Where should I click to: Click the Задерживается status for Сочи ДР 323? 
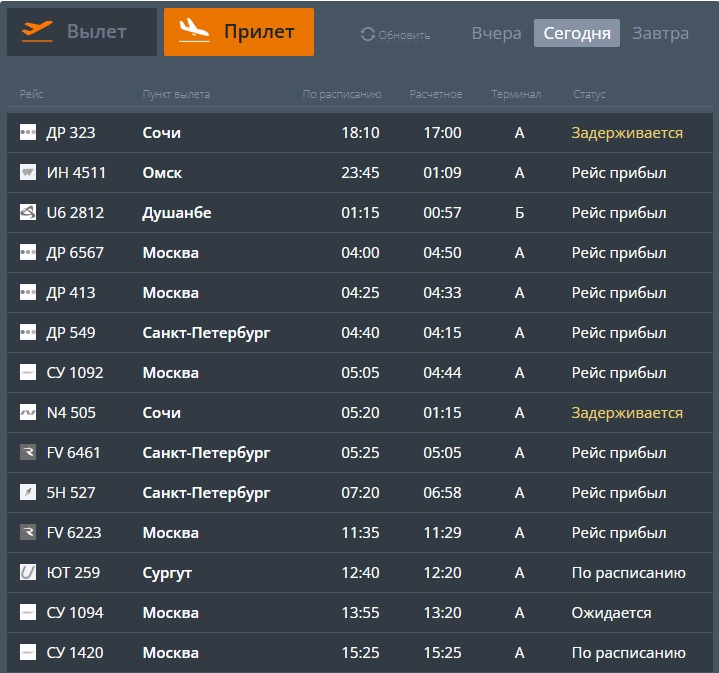click(626, 133)
